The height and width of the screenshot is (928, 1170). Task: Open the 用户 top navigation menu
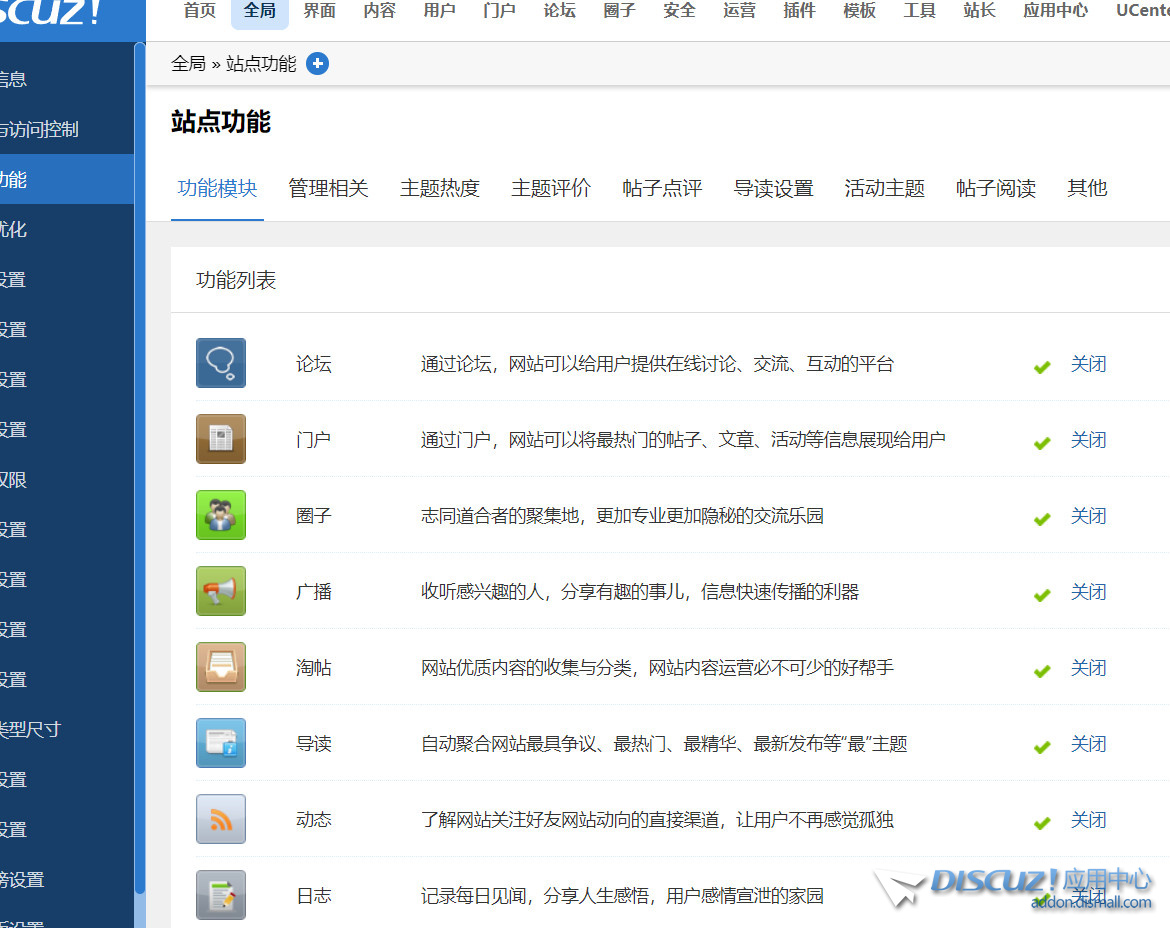439,11
